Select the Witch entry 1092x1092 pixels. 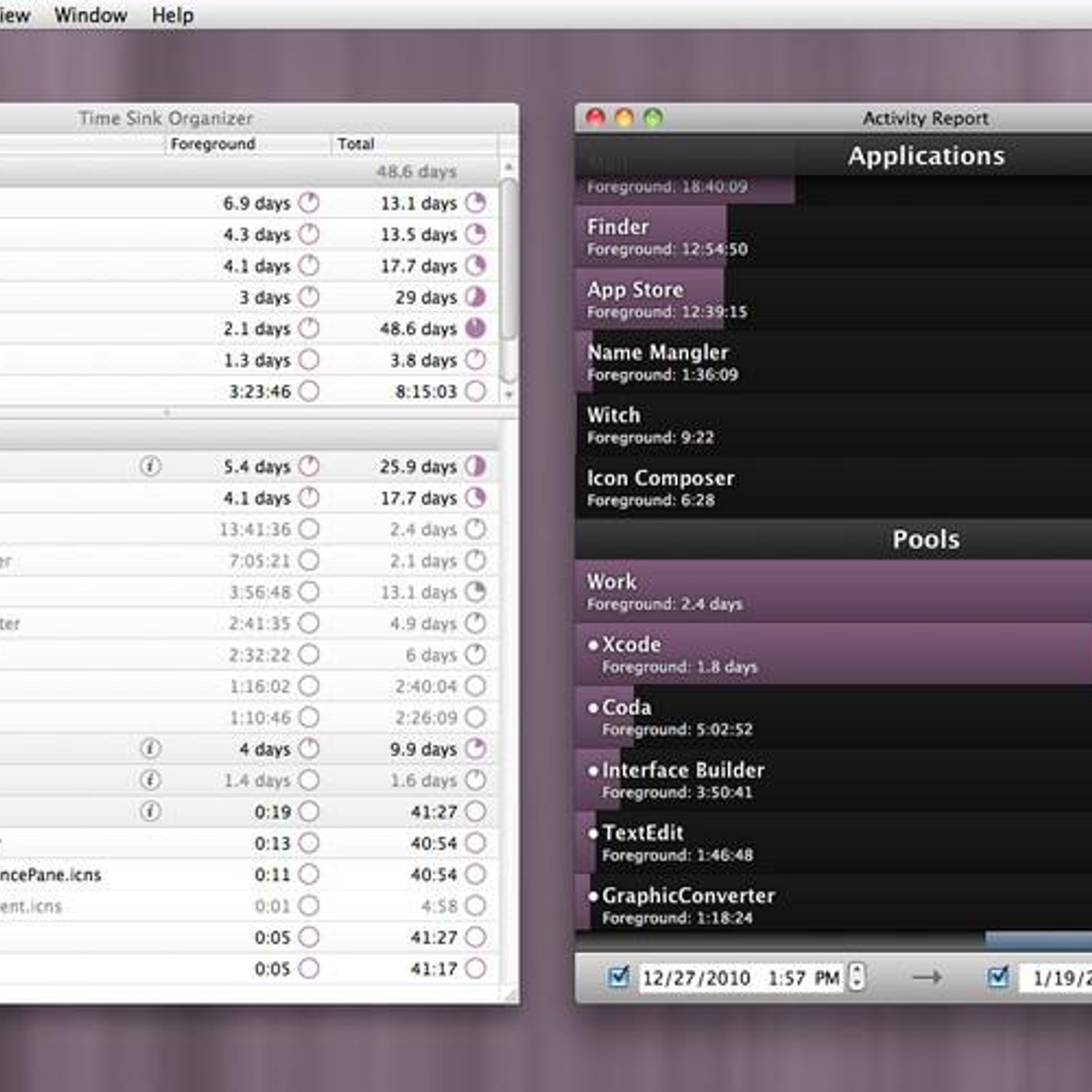834,425
